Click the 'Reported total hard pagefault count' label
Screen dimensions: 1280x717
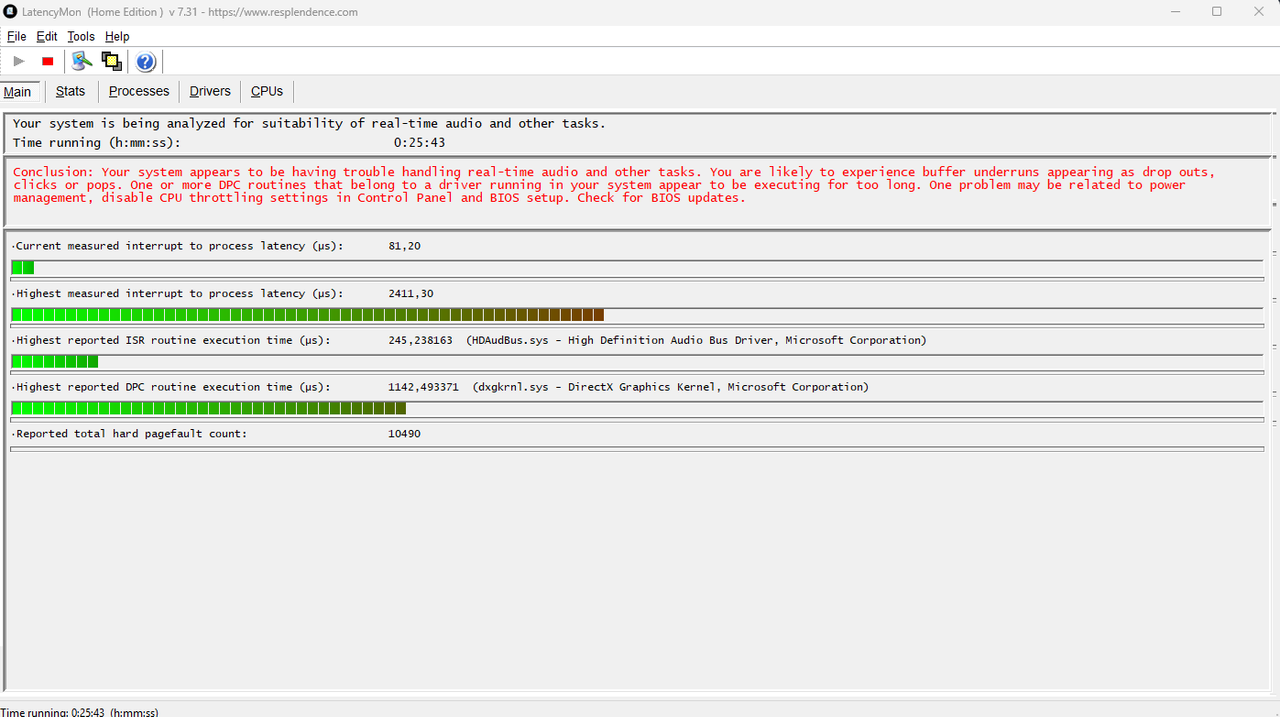point(131,434)
